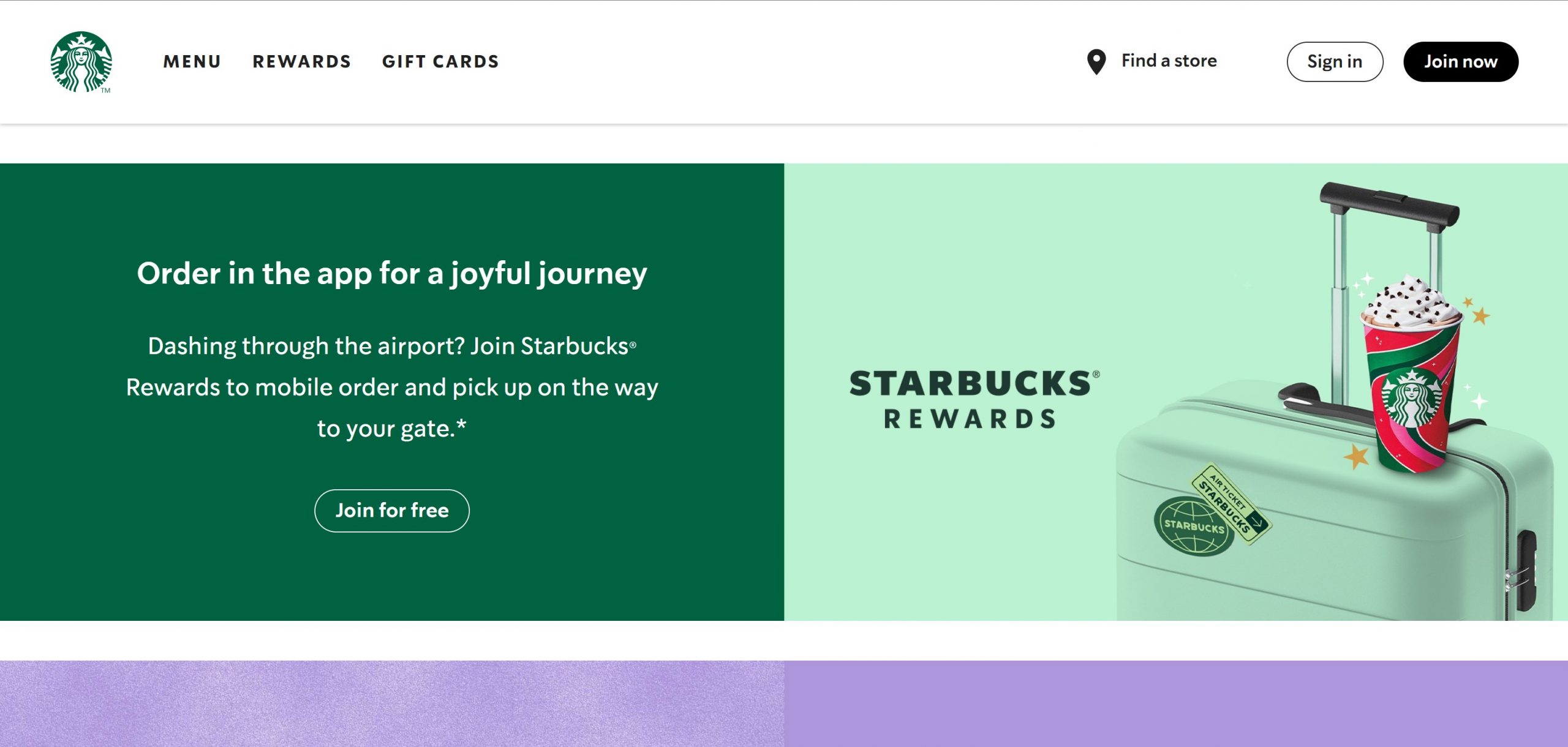The height and width of the screenshot is (747, 1568).
Task: Click the Find a store link
Action: coord(1169,61)
